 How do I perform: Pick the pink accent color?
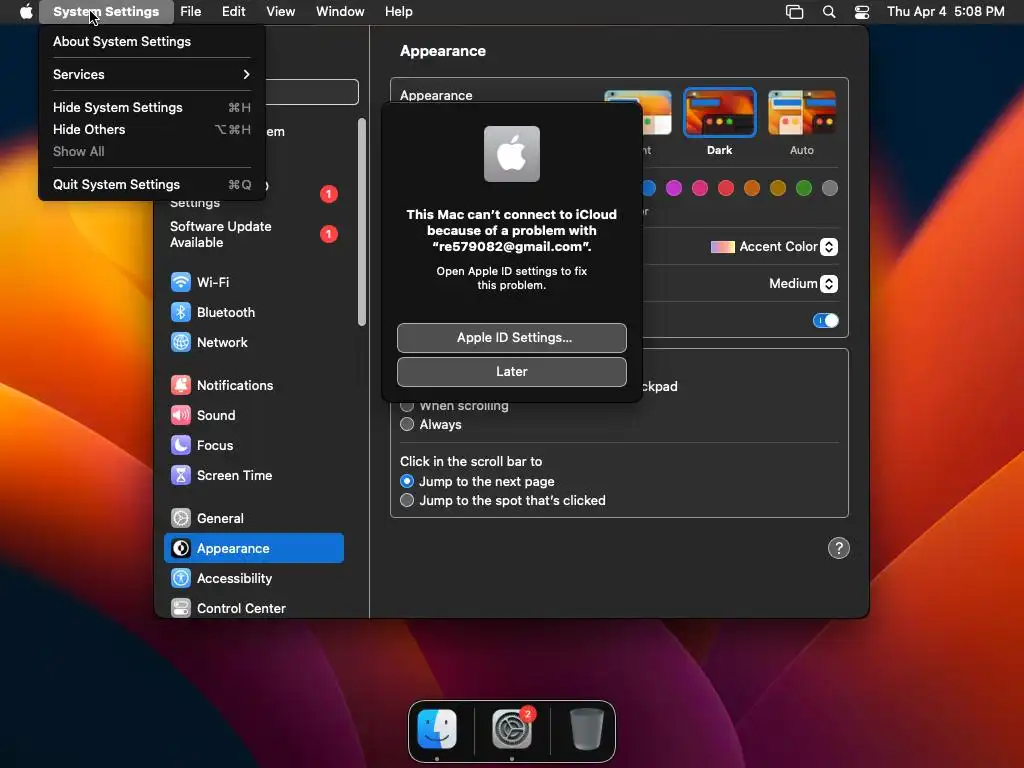point(700,189)
